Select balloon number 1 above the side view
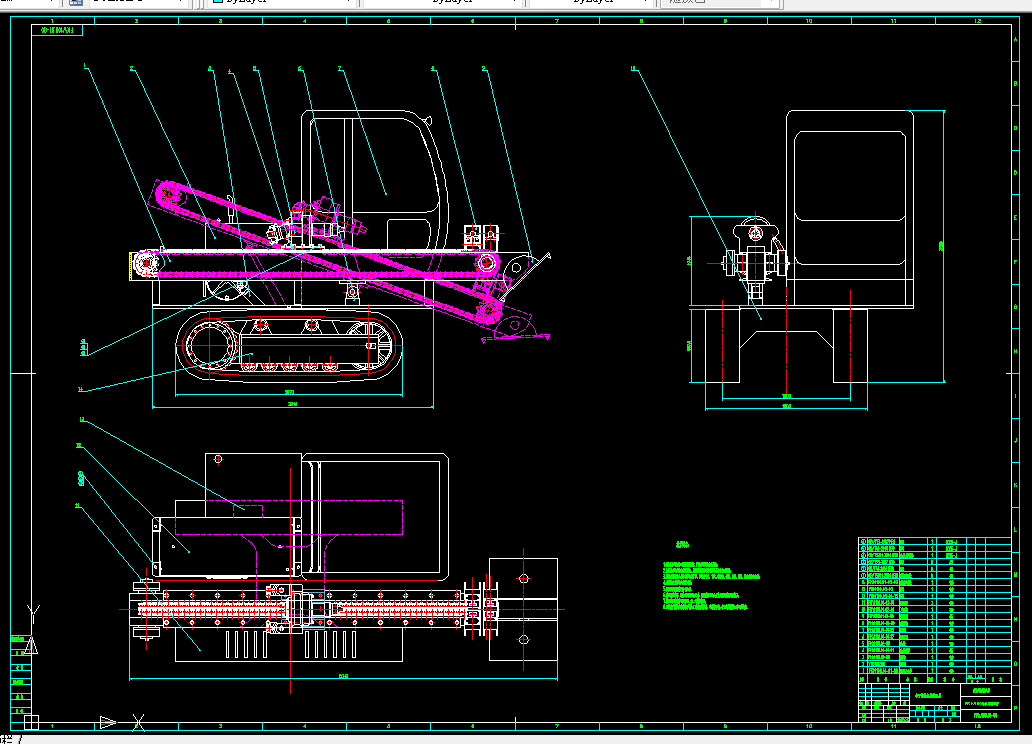Screen dimensions: 1032x744 pos(85,65)
